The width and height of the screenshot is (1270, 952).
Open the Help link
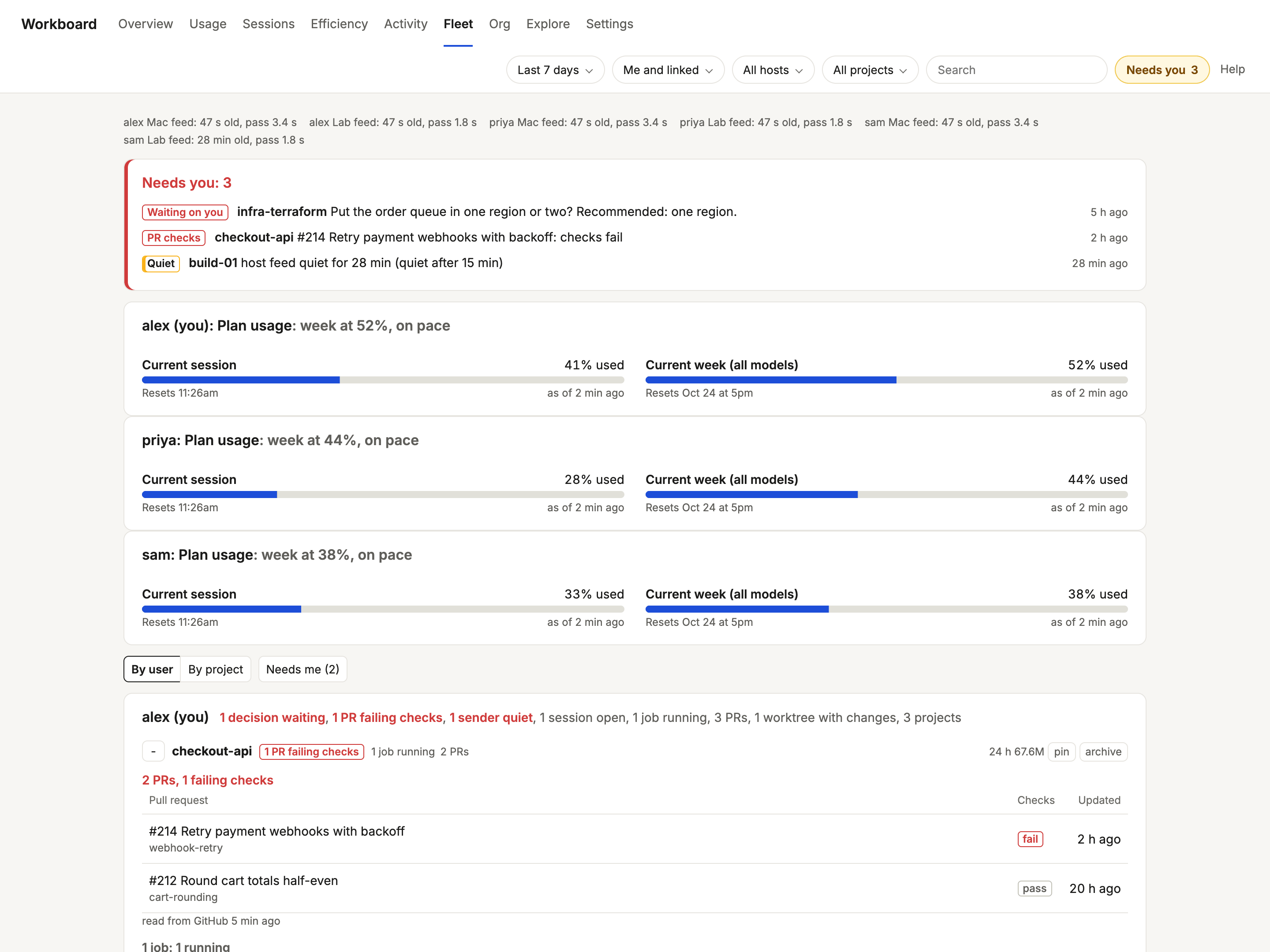click(1232, 70)
